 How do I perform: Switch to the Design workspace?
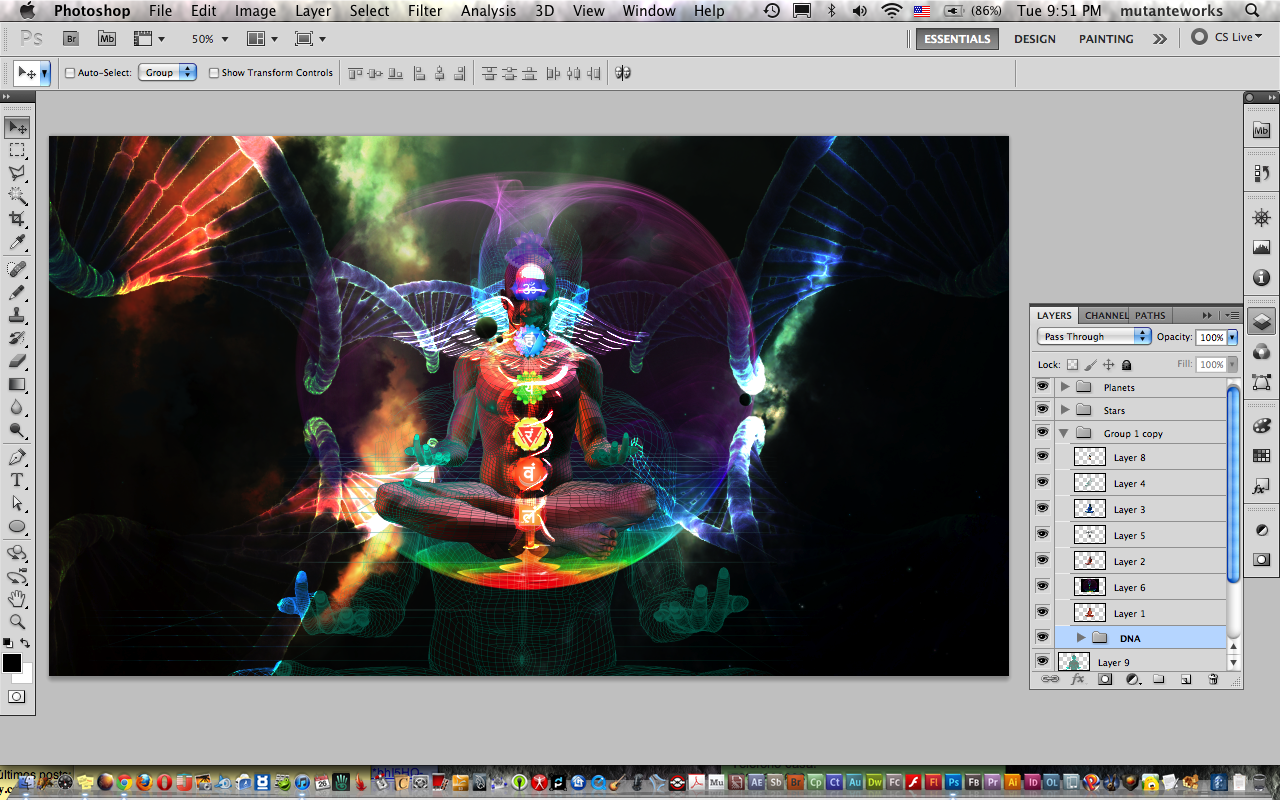click(1034, 39)
